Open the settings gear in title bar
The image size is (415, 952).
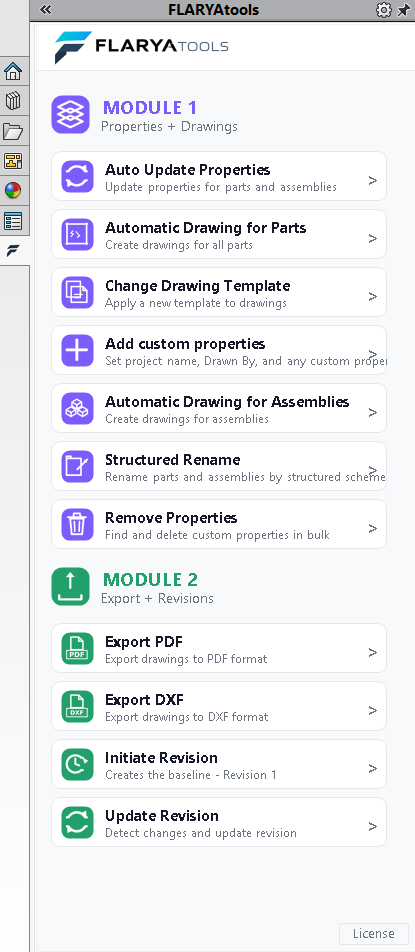383,10
